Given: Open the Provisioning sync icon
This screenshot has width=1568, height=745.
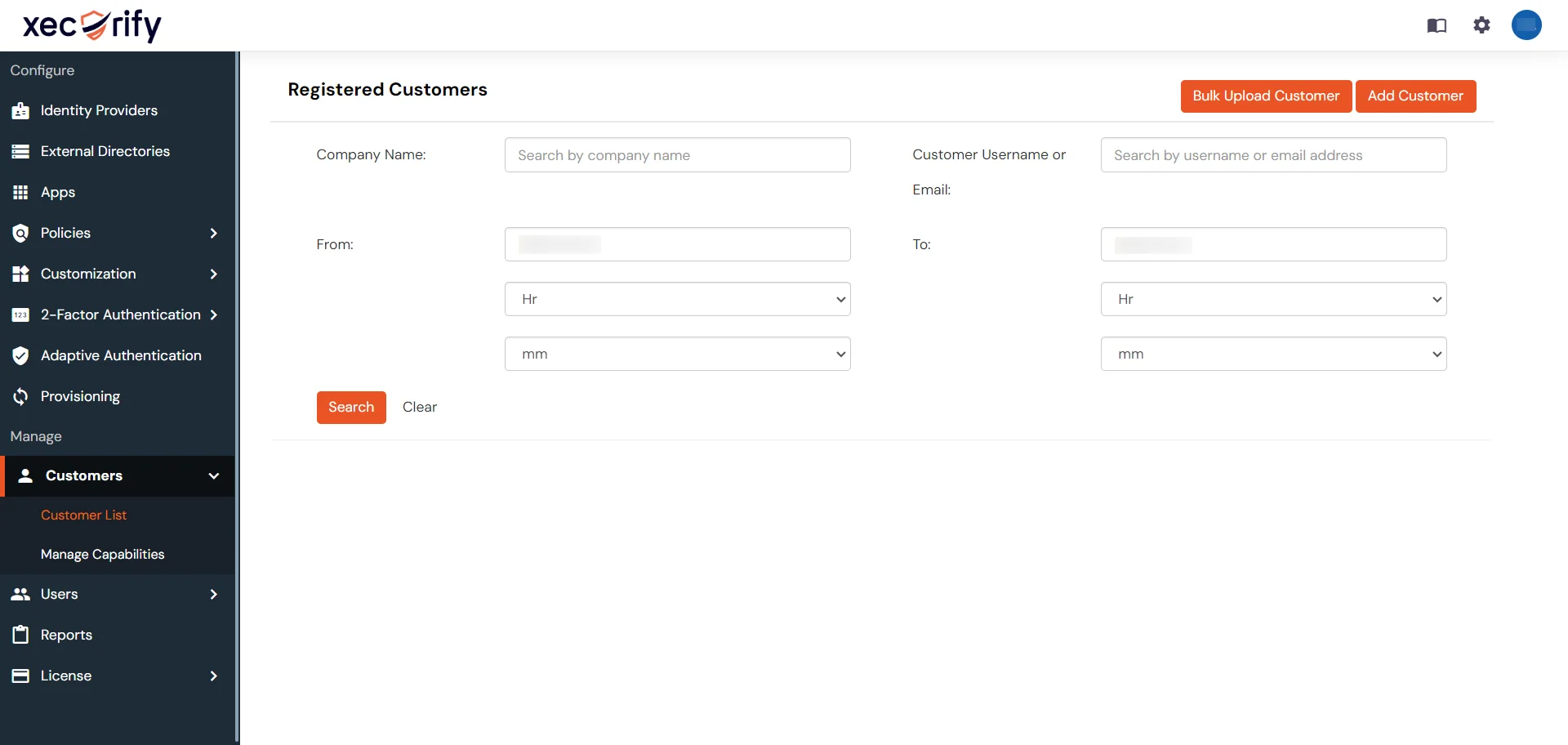Looking at the screenshot, I should (20, 396).
